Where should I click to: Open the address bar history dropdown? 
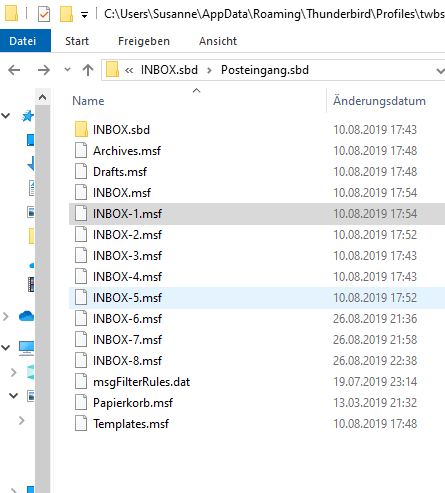(440, 70)
